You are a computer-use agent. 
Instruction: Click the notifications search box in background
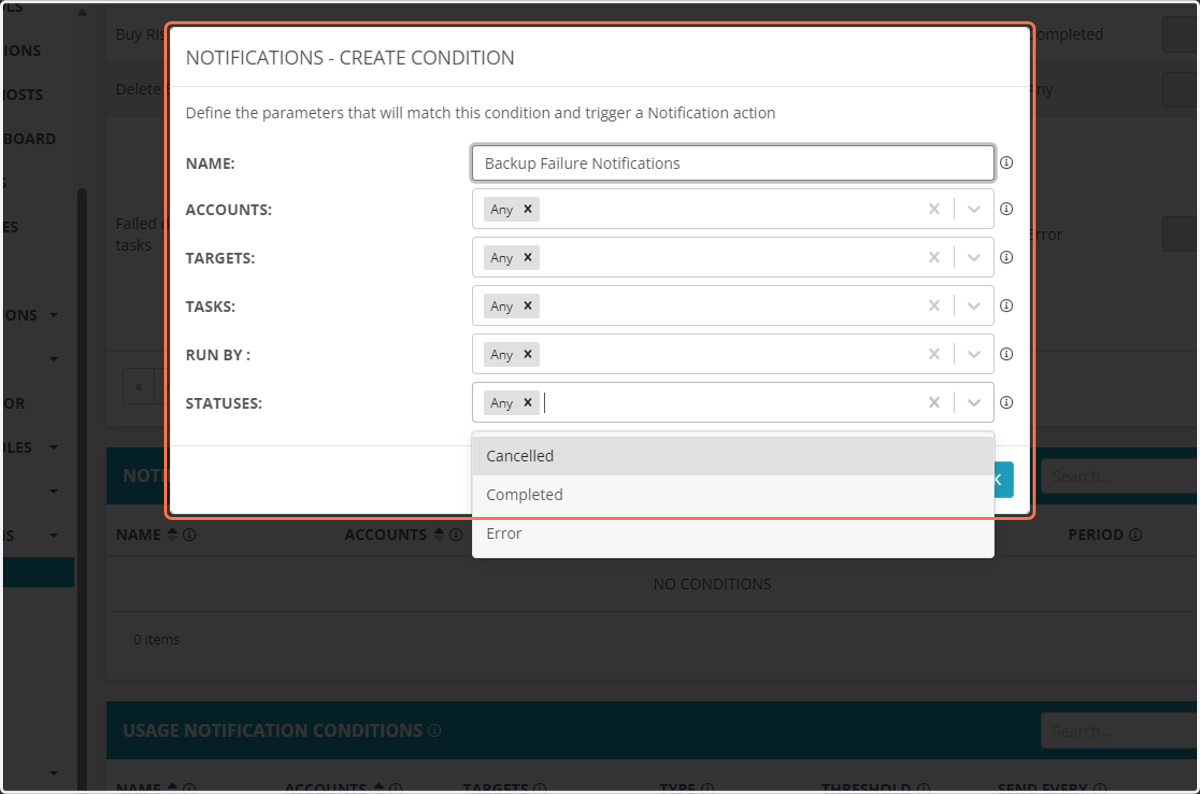pyautogui.click(x=1118, y=477)
